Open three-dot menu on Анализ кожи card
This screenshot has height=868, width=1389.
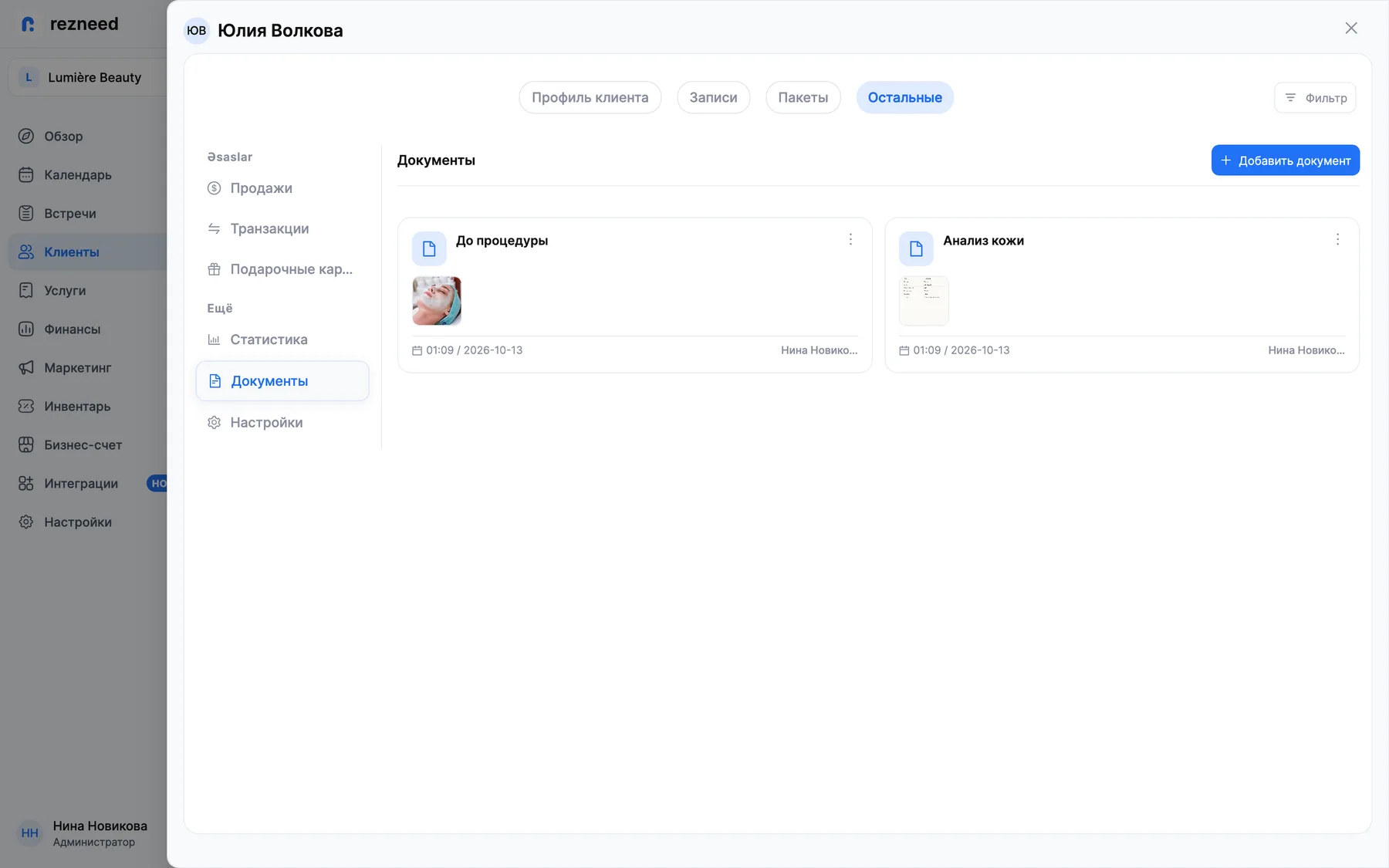1337,239
